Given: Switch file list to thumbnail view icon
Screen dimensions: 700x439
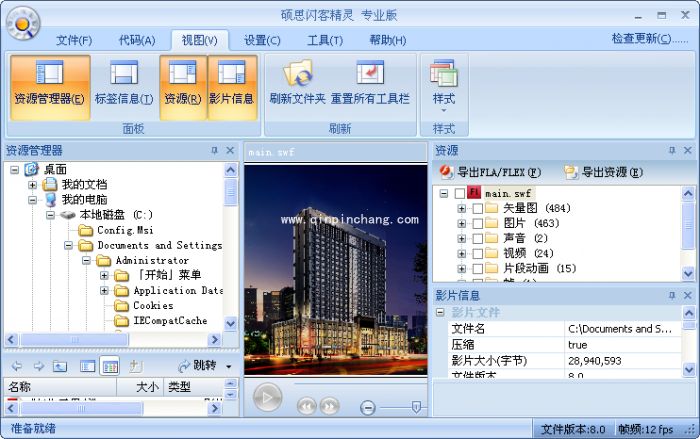Looking at the screenshot, I should pos(110,366).
